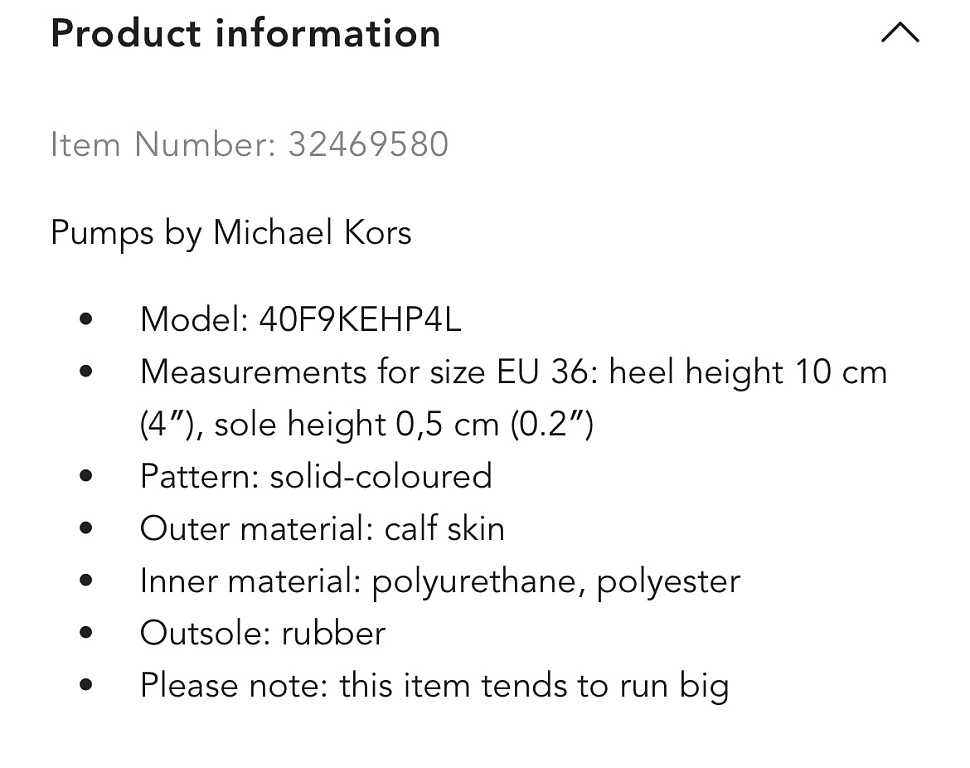Click the bullet point beside Please note

pyautogui.click(x=86, y=685)
